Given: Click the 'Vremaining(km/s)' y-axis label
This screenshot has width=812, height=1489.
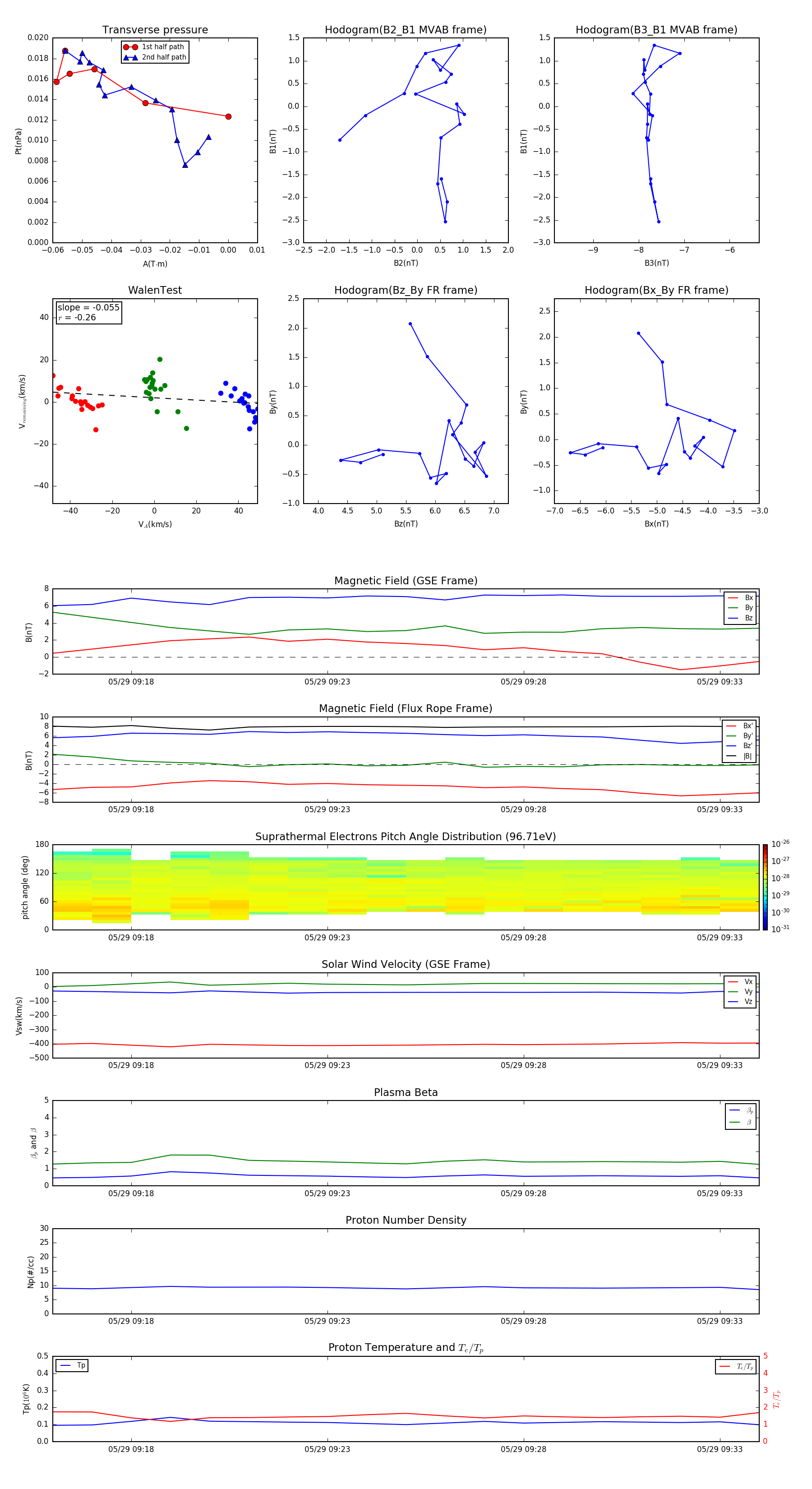Looking at the screenshot, I should 22,401.
